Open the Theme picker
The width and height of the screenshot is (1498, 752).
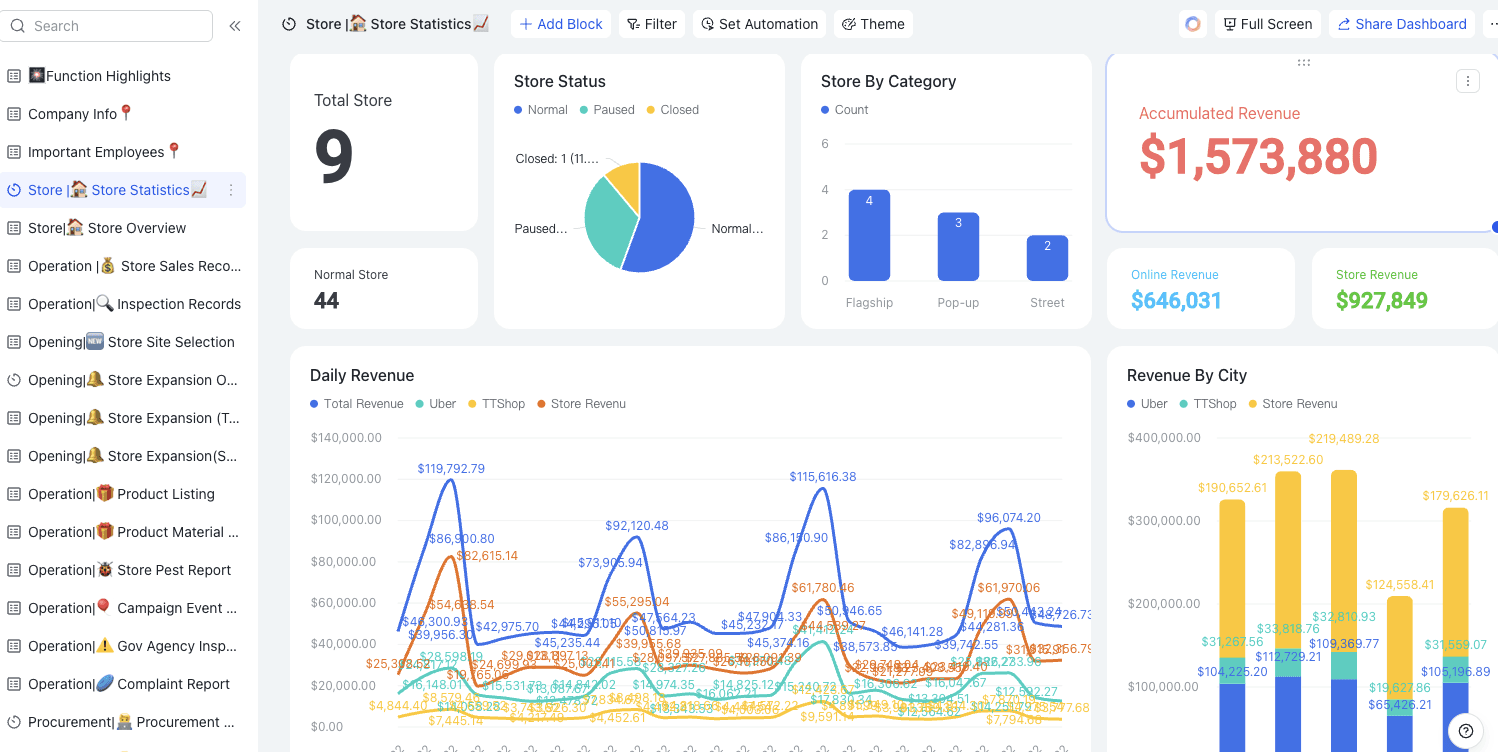point(873,24)
